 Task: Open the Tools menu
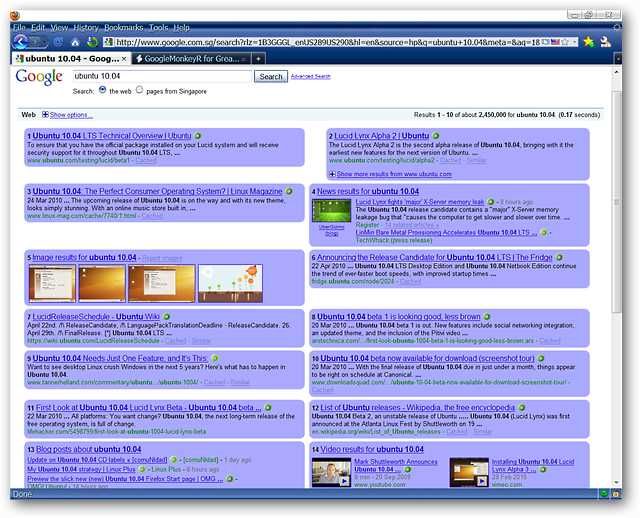158,27
